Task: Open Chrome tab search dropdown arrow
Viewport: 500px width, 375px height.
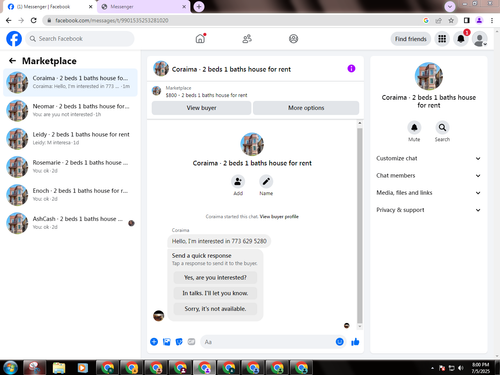Action: tap(450, 6)
